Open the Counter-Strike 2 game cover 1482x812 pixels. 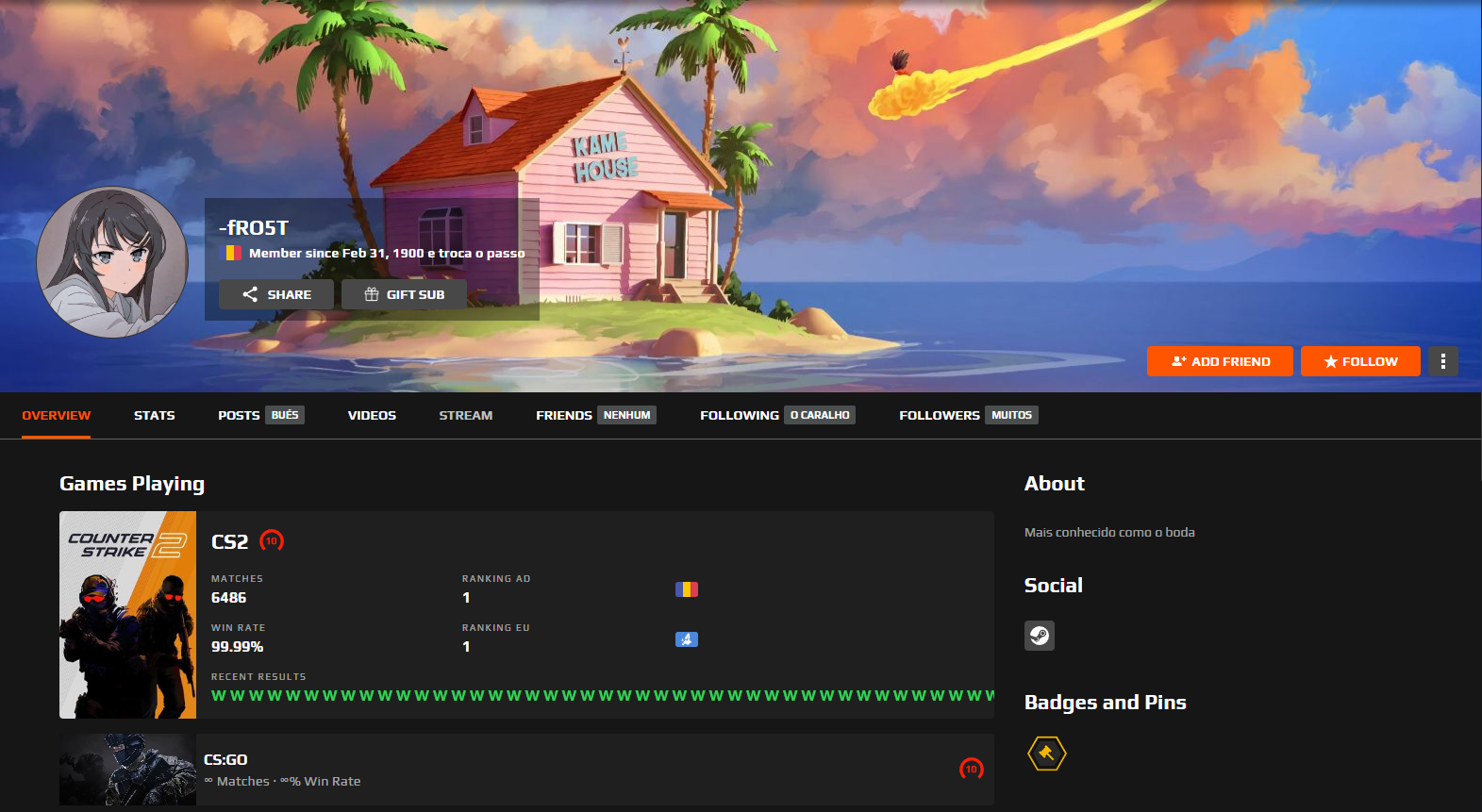[x=128, y=615]
